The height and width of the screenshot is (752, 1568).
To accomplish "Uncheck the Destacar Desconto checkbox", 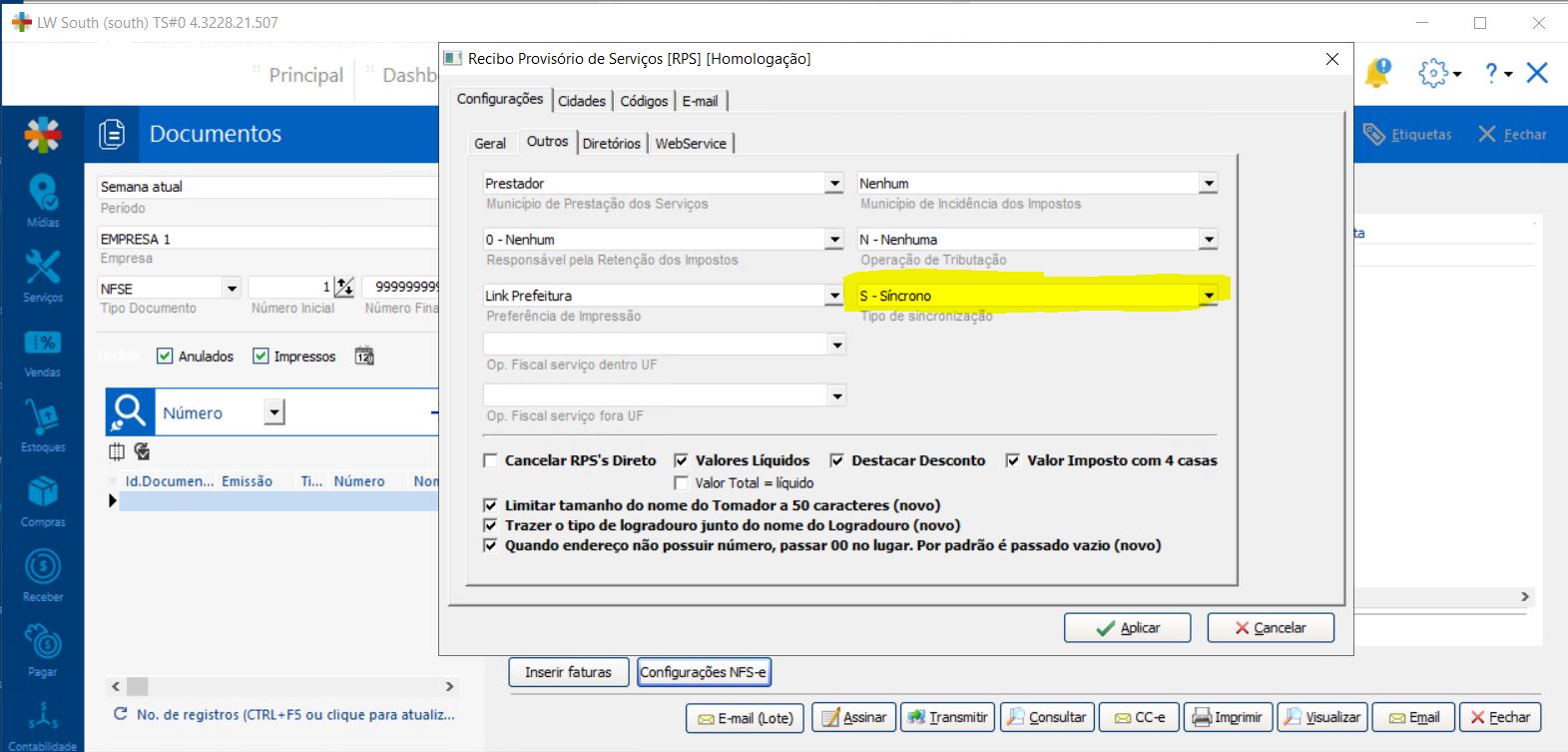I will (837, 460).
